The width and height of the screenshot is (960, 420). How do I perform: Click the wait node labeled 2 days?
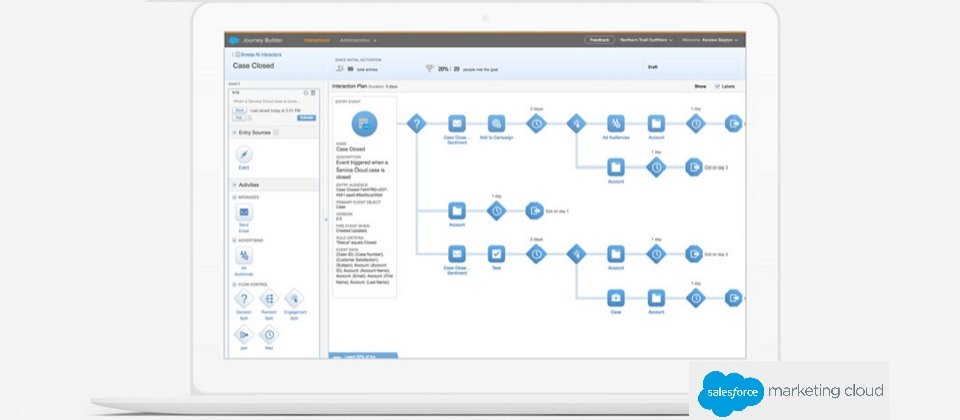click(536, 124)
